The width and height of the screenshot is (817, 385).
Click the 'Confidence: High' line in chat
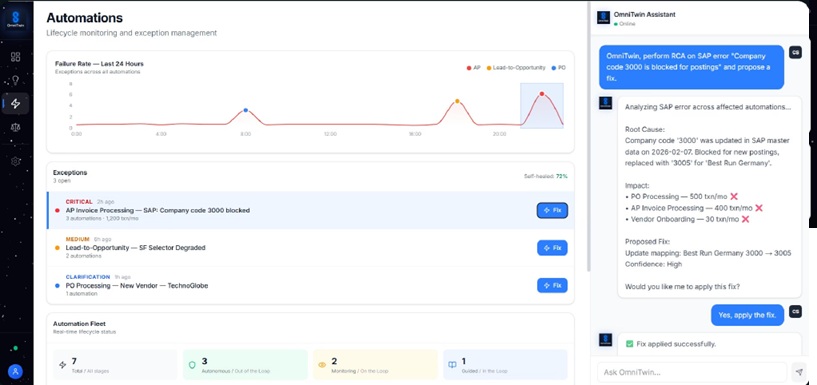(x=653, y=264)
